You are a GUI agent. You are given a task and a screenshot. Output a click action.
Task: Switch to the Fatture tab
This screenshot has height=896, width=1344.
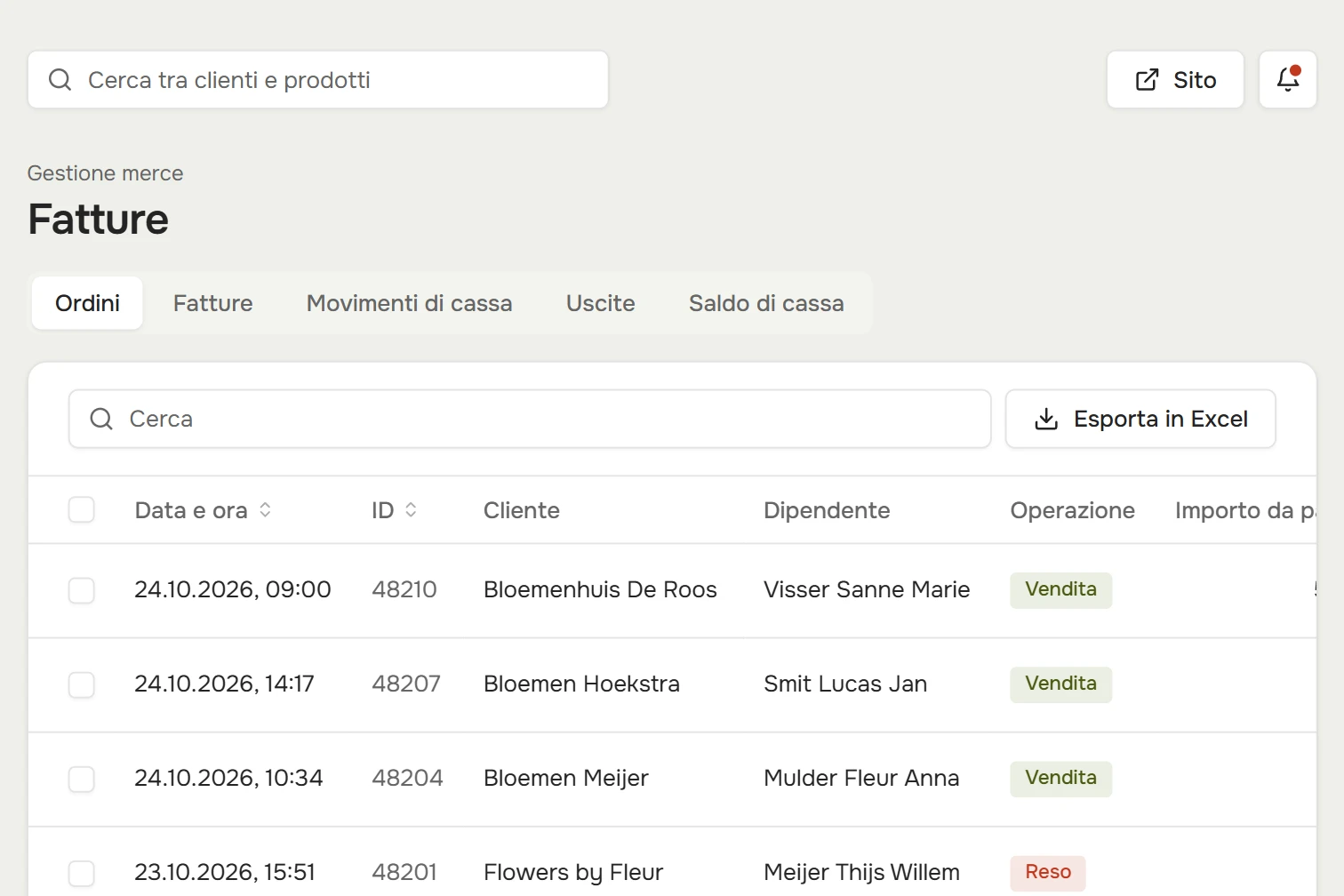coord(213,303)
